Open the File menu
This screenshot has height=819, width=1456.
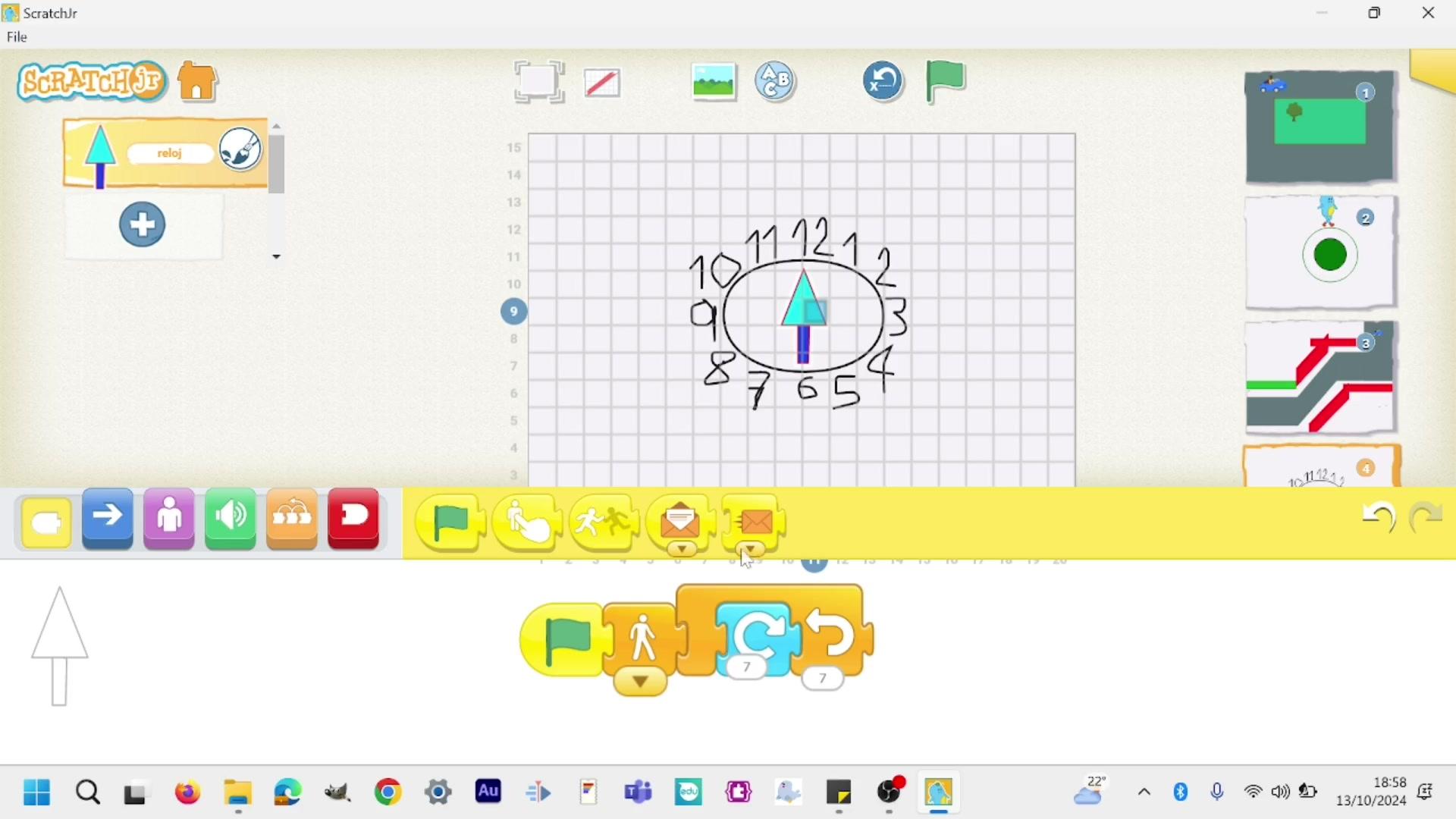coord(17,37)
